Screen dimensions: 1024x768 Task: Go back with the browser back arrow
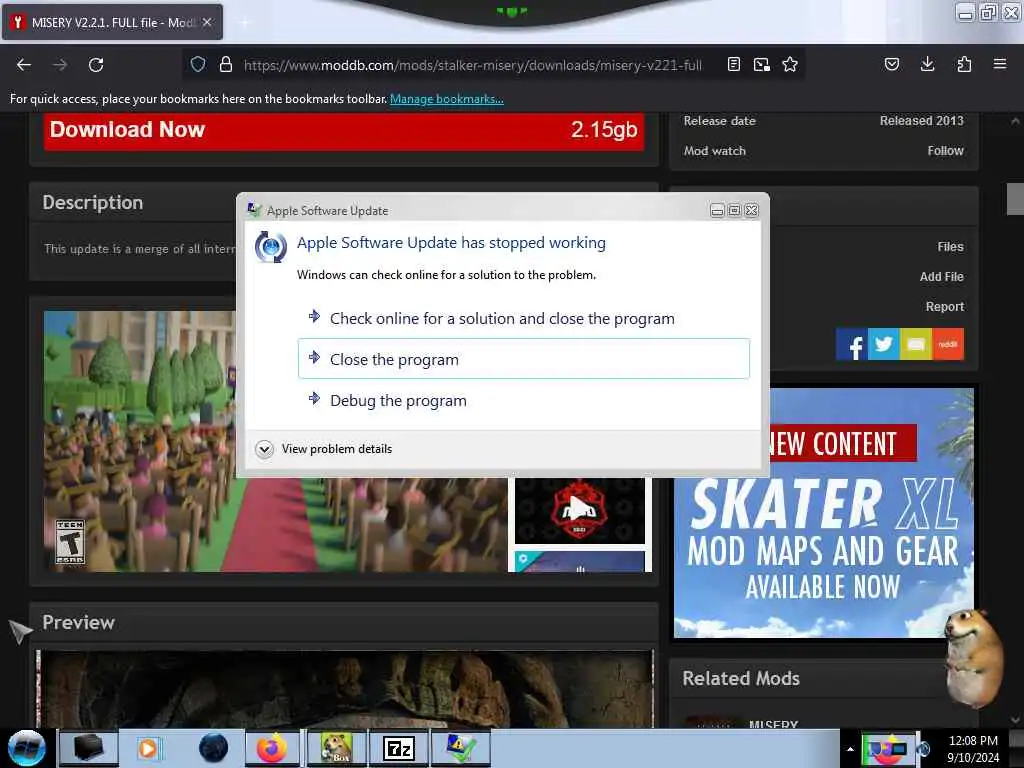pyautogui.click(x=24, y=65)
